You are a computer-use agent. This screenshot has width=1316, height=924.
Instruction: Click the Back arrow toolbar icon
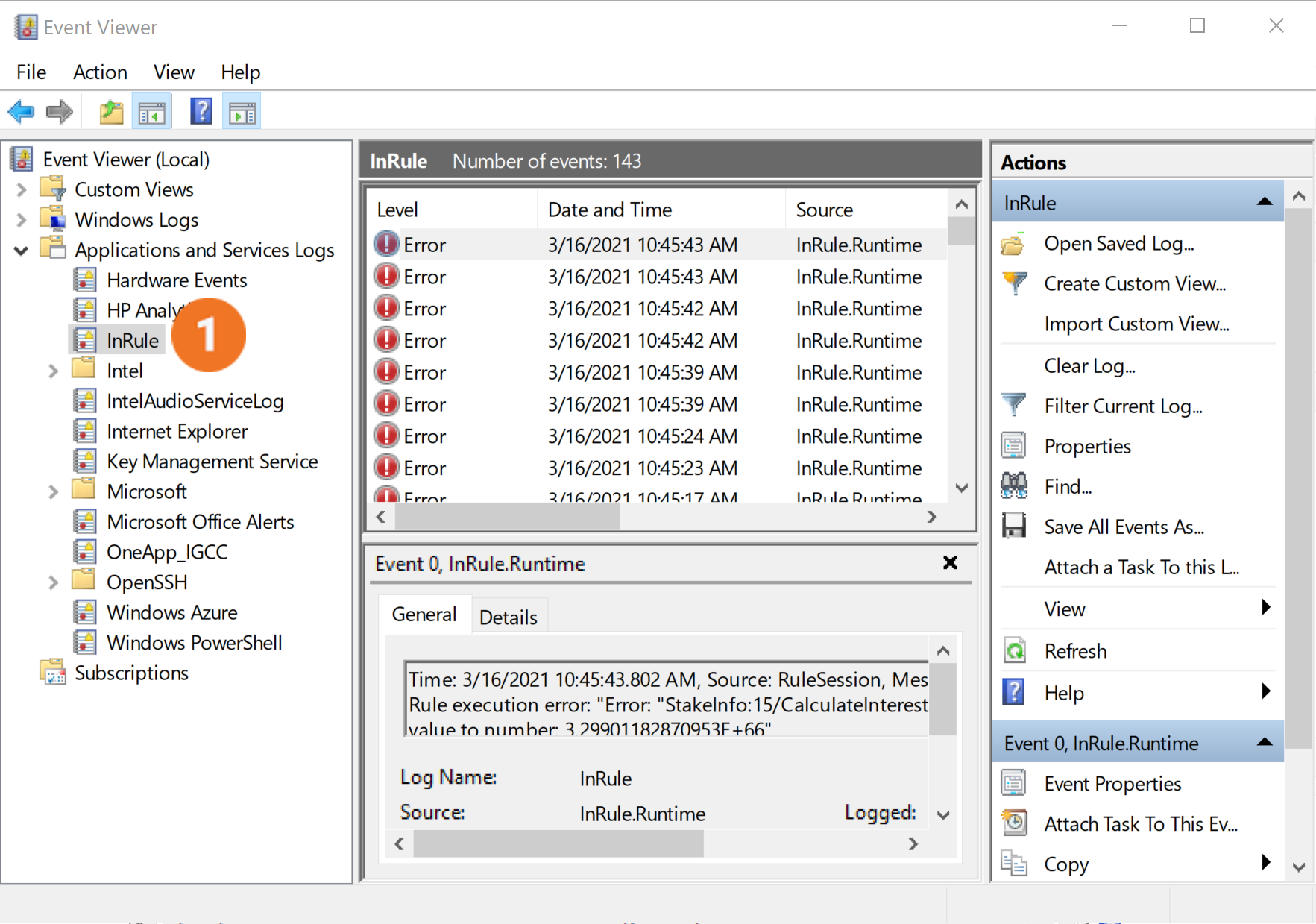point(21,113)
